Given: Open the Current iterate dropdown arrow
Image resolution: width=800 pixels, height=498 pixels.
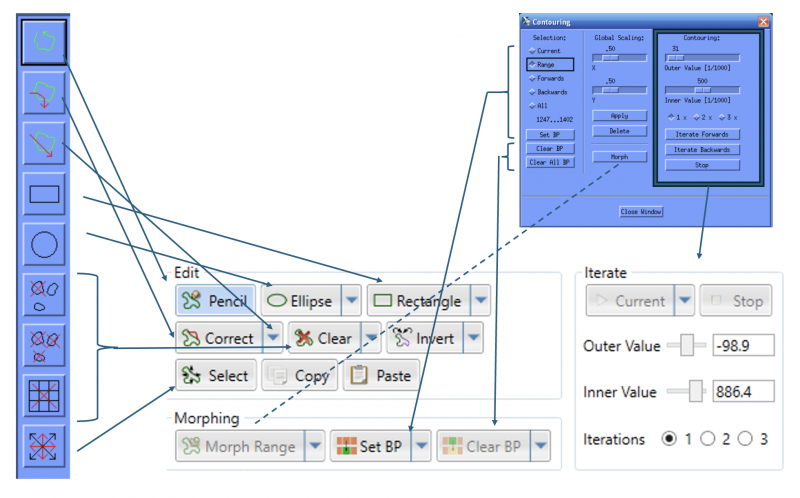Looking at the screenshot, I should pyautogui.click(x=685, y=301).
